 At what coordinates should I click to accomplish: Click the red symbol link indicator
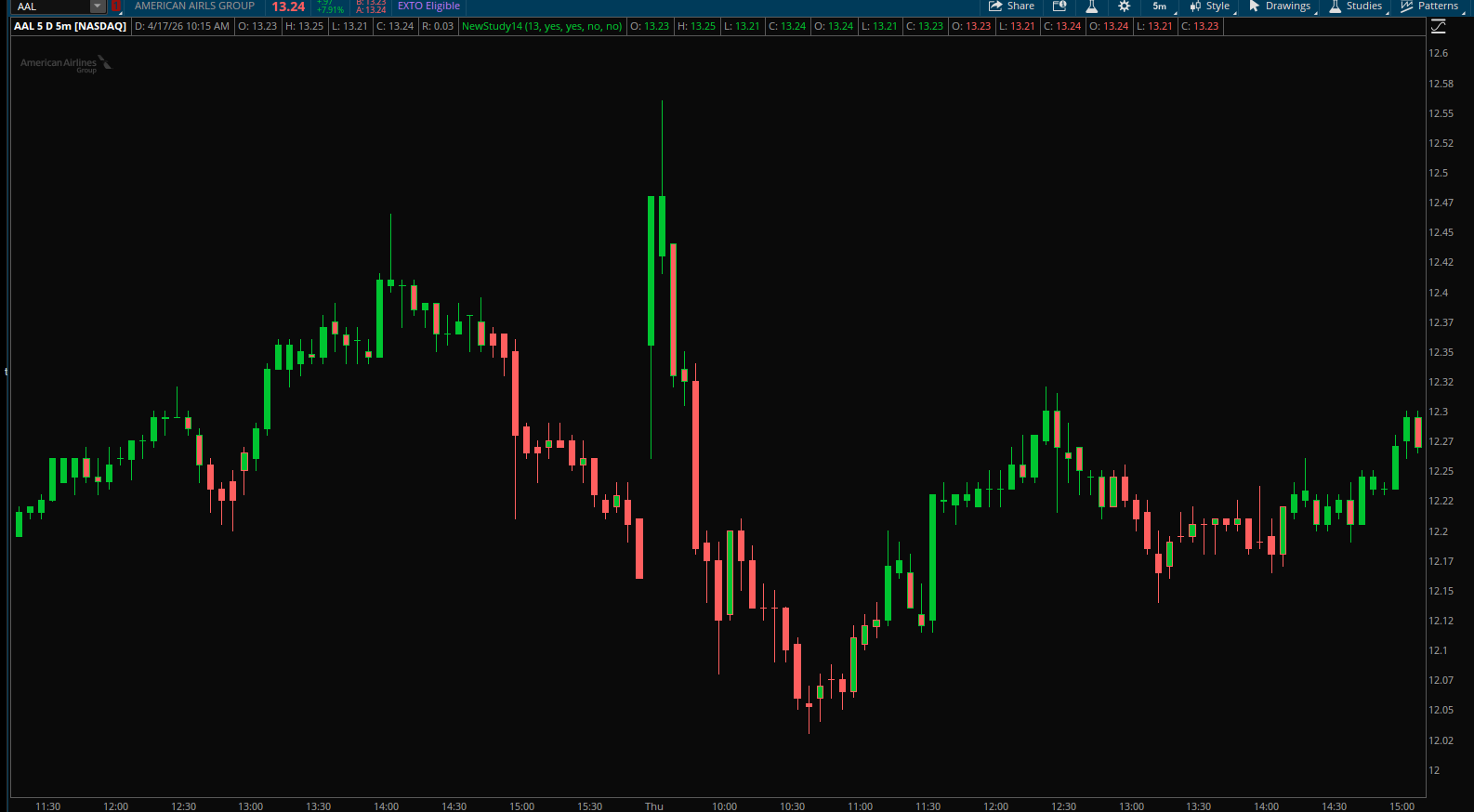[x=116, y=7]
